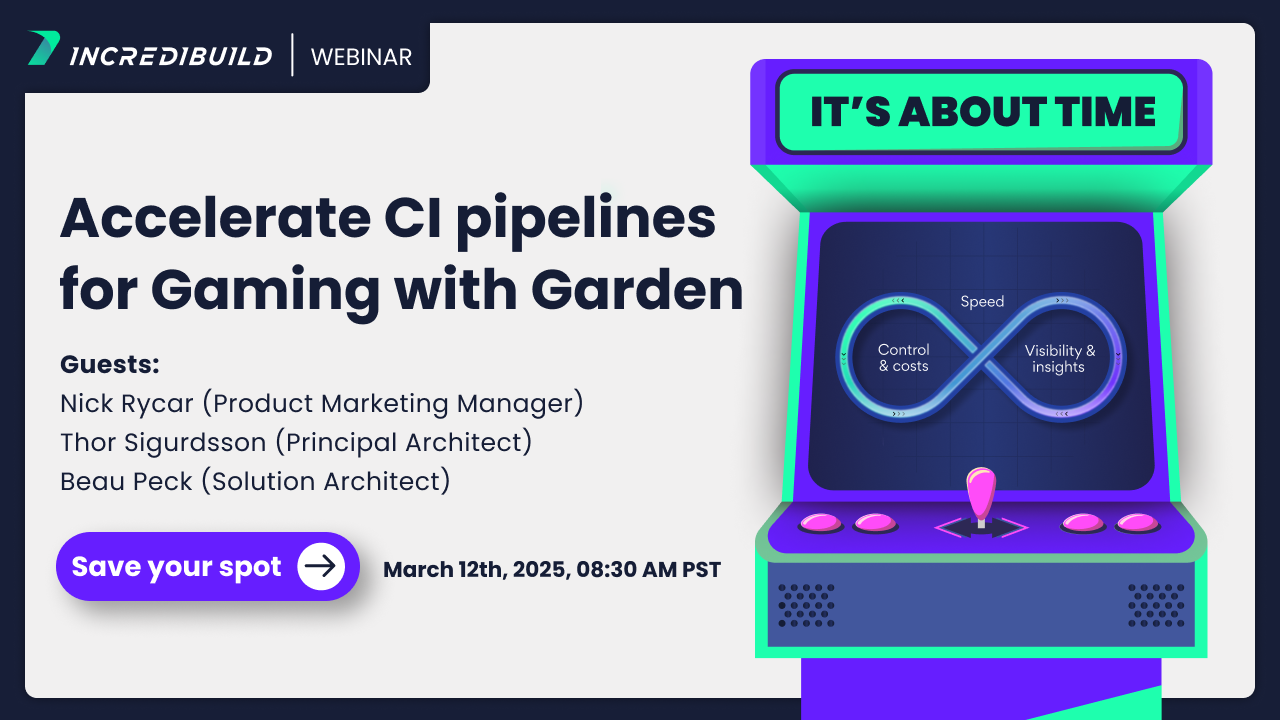This screenshot has height=720, width=1280.
Task: Click the text for Gaming with Garden
Action: [401, 289]
